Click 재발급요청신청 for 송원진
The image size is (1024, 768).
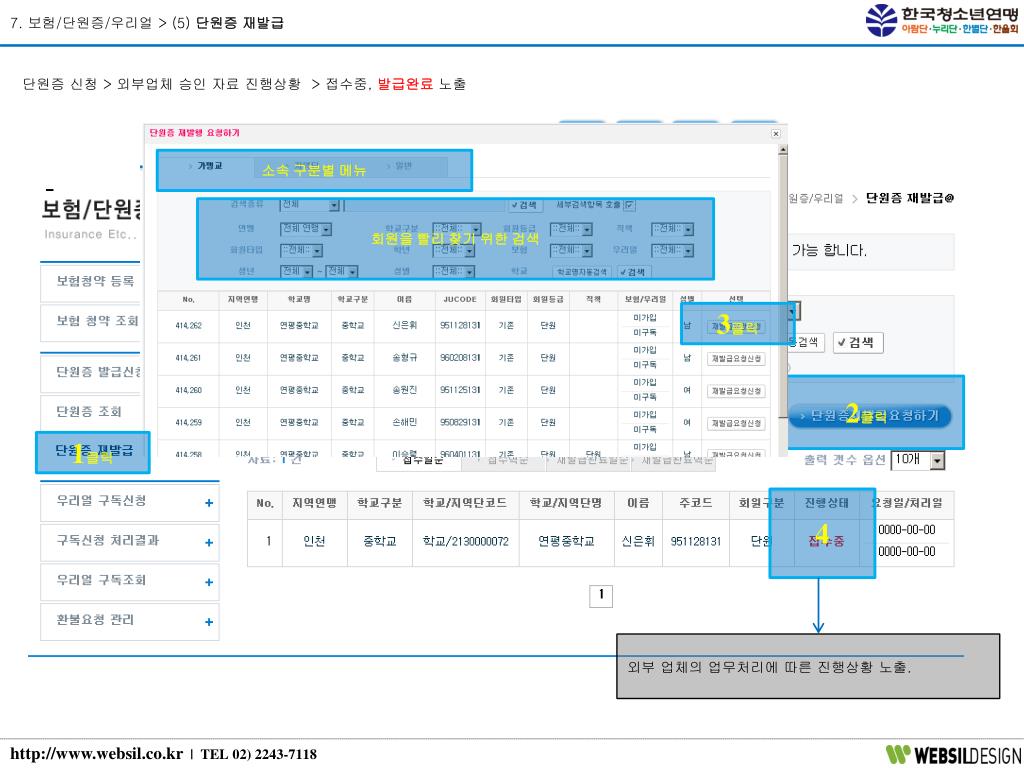pyautogui.click(x=736, y=391)
